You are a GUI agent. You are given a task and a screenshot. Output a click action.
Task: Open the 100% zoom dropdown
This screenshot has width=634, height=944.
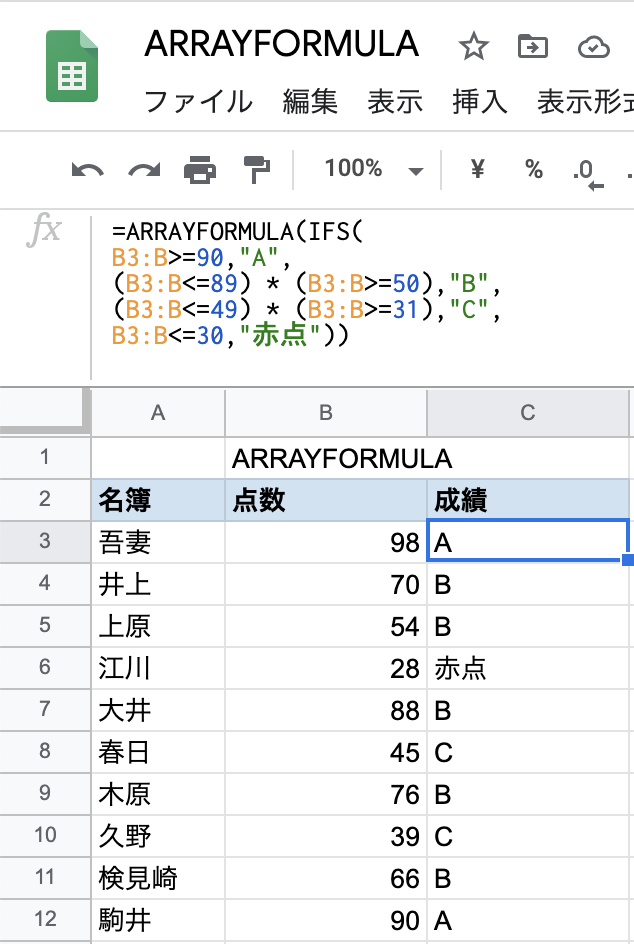coord(373,169)
